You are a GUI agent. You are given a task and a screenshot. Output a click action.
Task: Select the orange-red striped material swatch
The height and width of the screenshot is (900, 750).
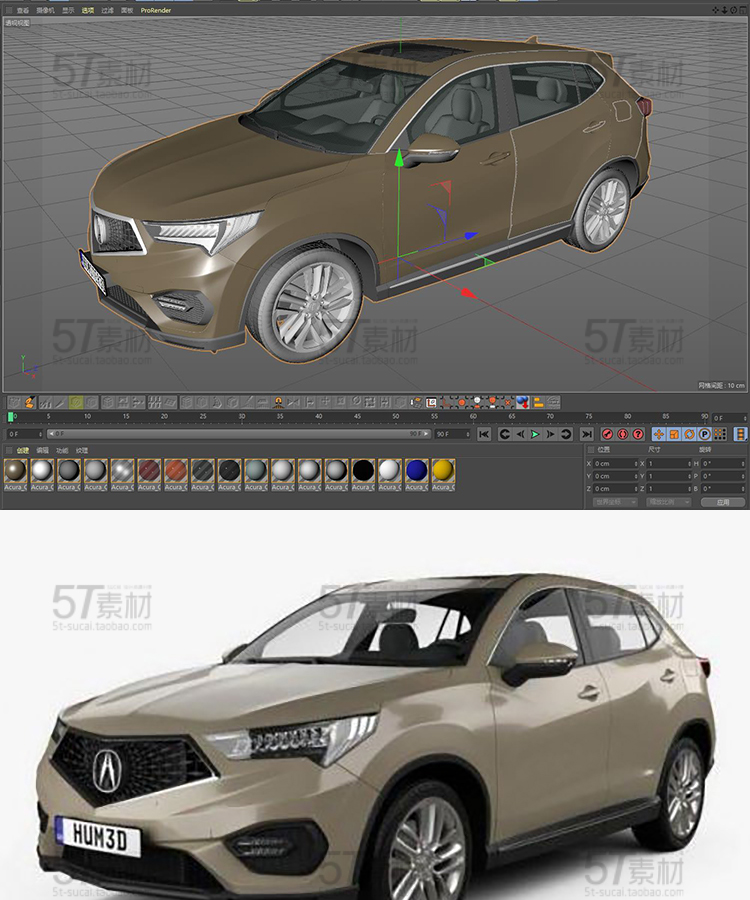(176, 471)
